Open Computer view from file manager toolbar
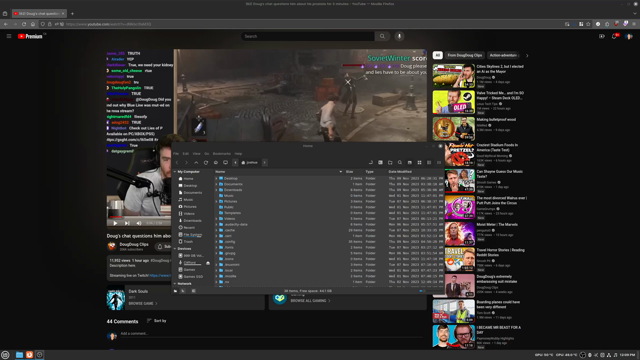 [225, 162]
